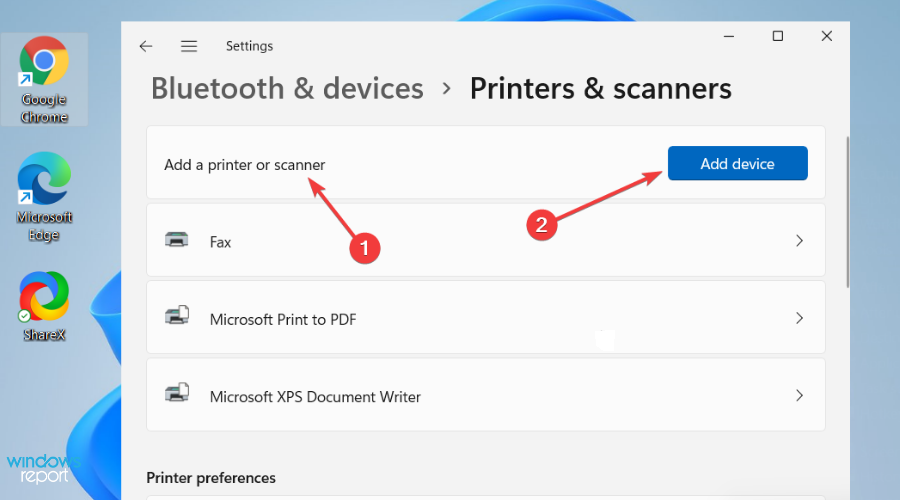Minimize the Settings window
Viewport: 900px width, 500px height.
(729, 36)
